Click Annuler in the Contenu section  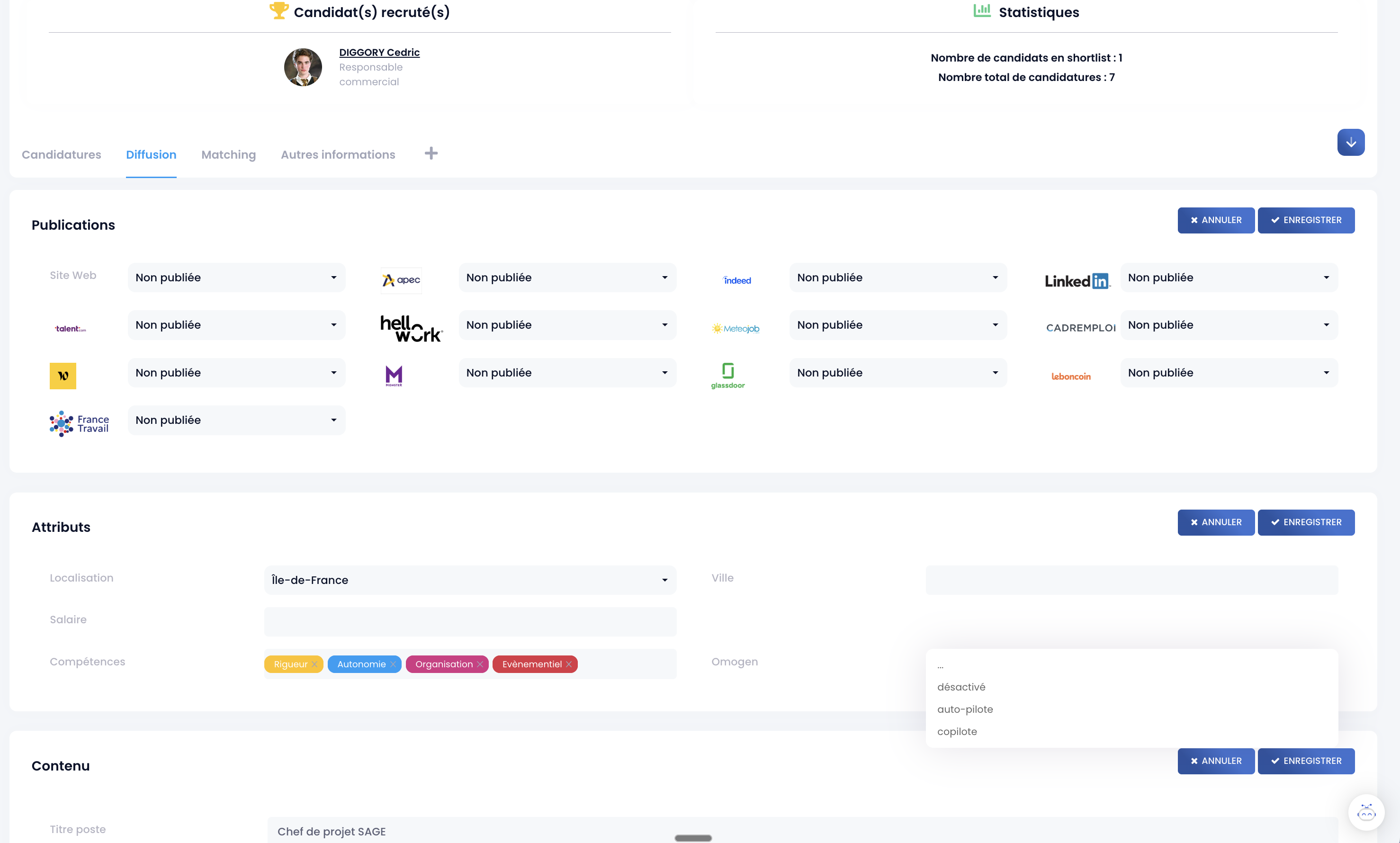1215,761
